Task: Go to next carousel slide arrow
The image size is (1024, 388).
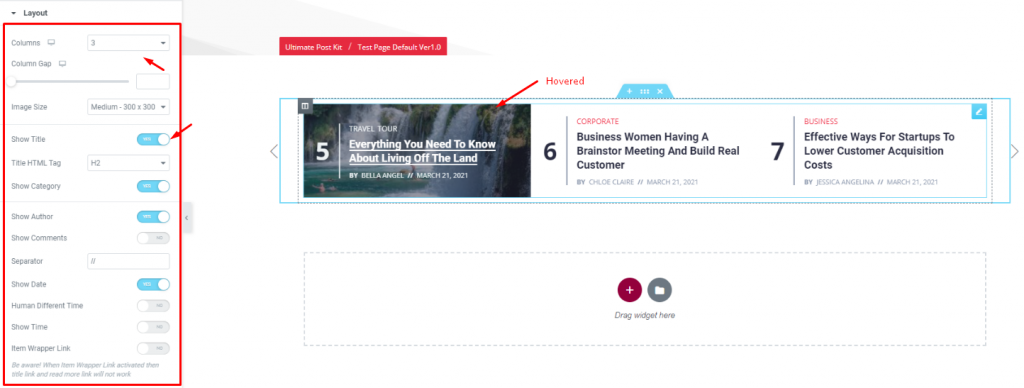Action: pyautogui.click(x=1014, y=151)
